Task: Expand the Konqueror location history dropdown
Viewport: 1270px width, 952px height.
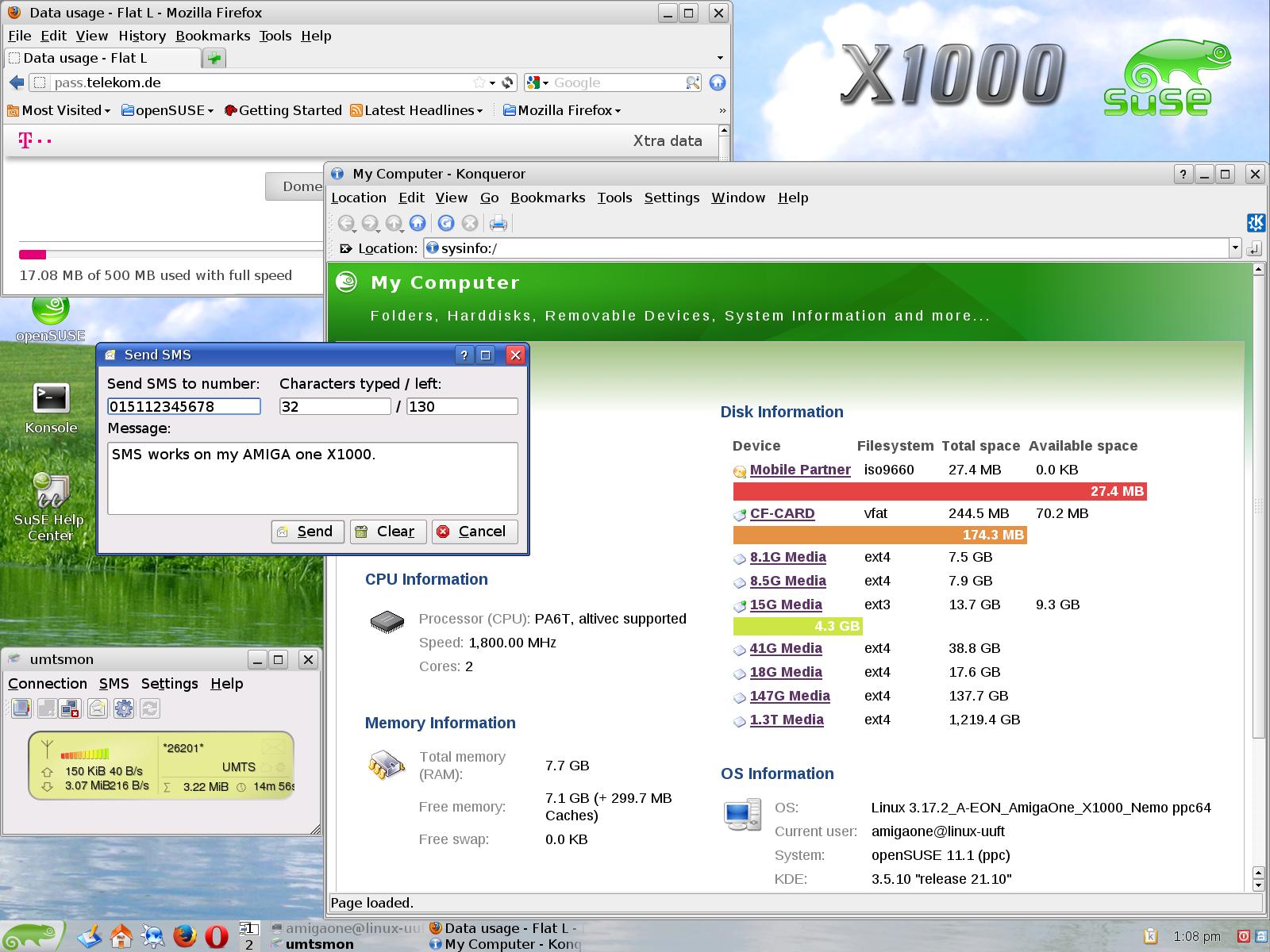Action: click(1235, 248)
